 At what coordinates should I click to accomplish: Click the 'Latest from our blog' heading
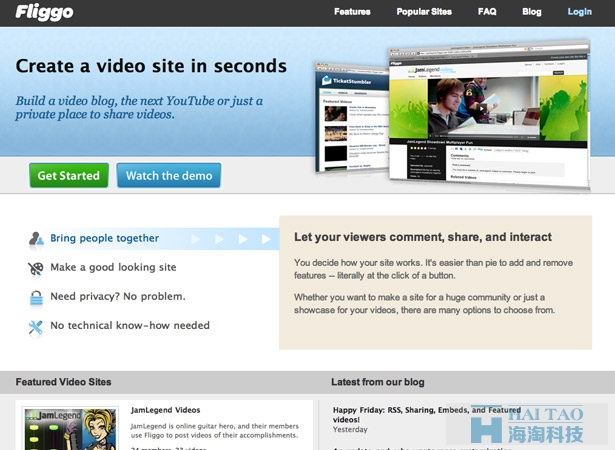coord(378,382)
